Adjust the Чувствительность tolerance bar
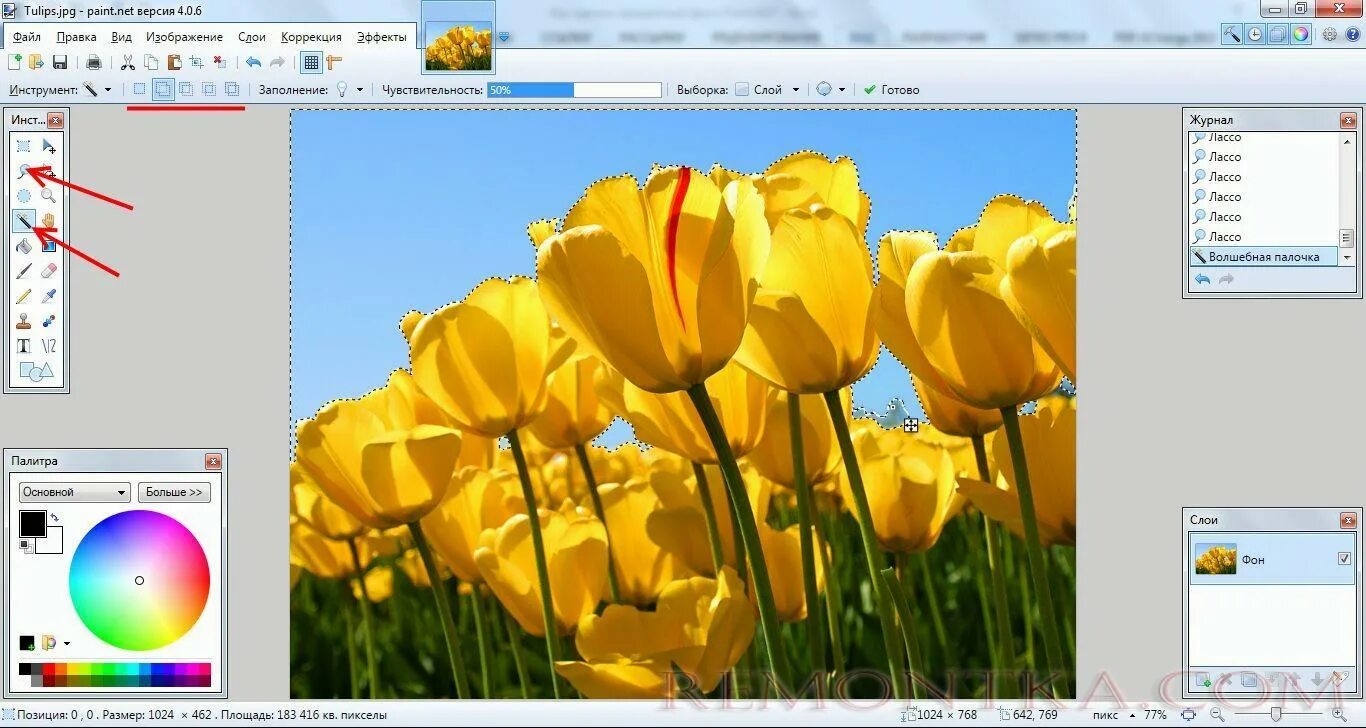Viewport: 1366px width, 728px height. (574, 89)
